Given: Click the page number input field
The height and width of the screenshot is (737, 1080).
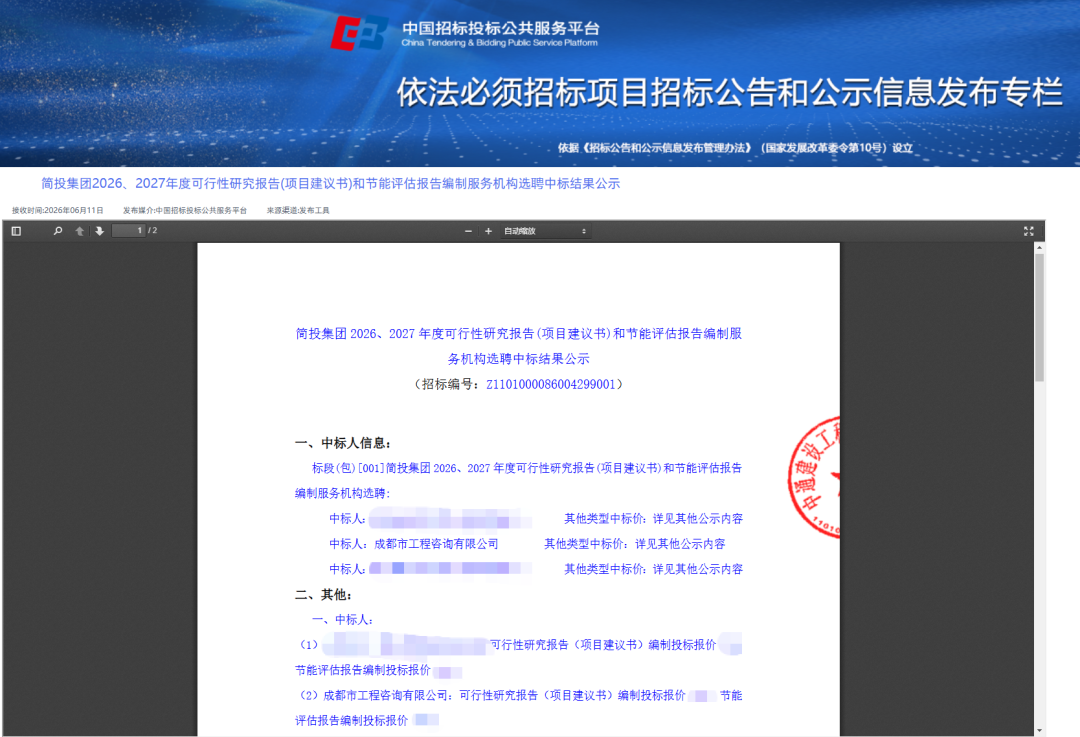Looking at the screenshot, I should (129, 231).
